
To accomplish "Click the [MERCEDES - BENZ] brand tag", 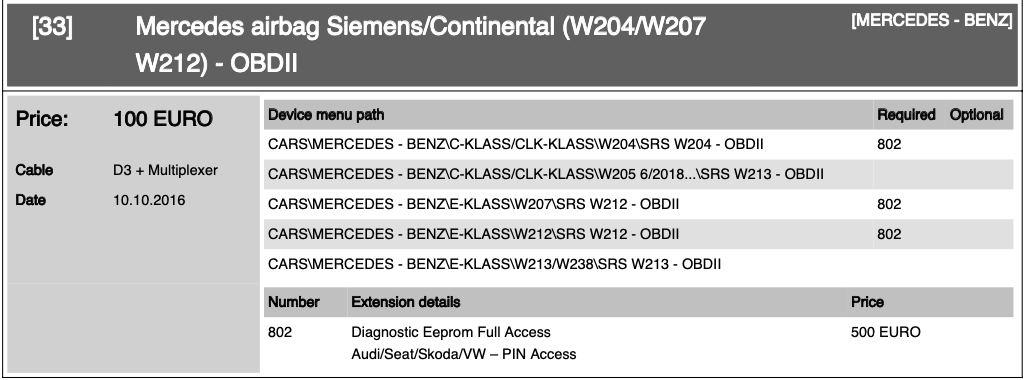I will click(932, 20).
